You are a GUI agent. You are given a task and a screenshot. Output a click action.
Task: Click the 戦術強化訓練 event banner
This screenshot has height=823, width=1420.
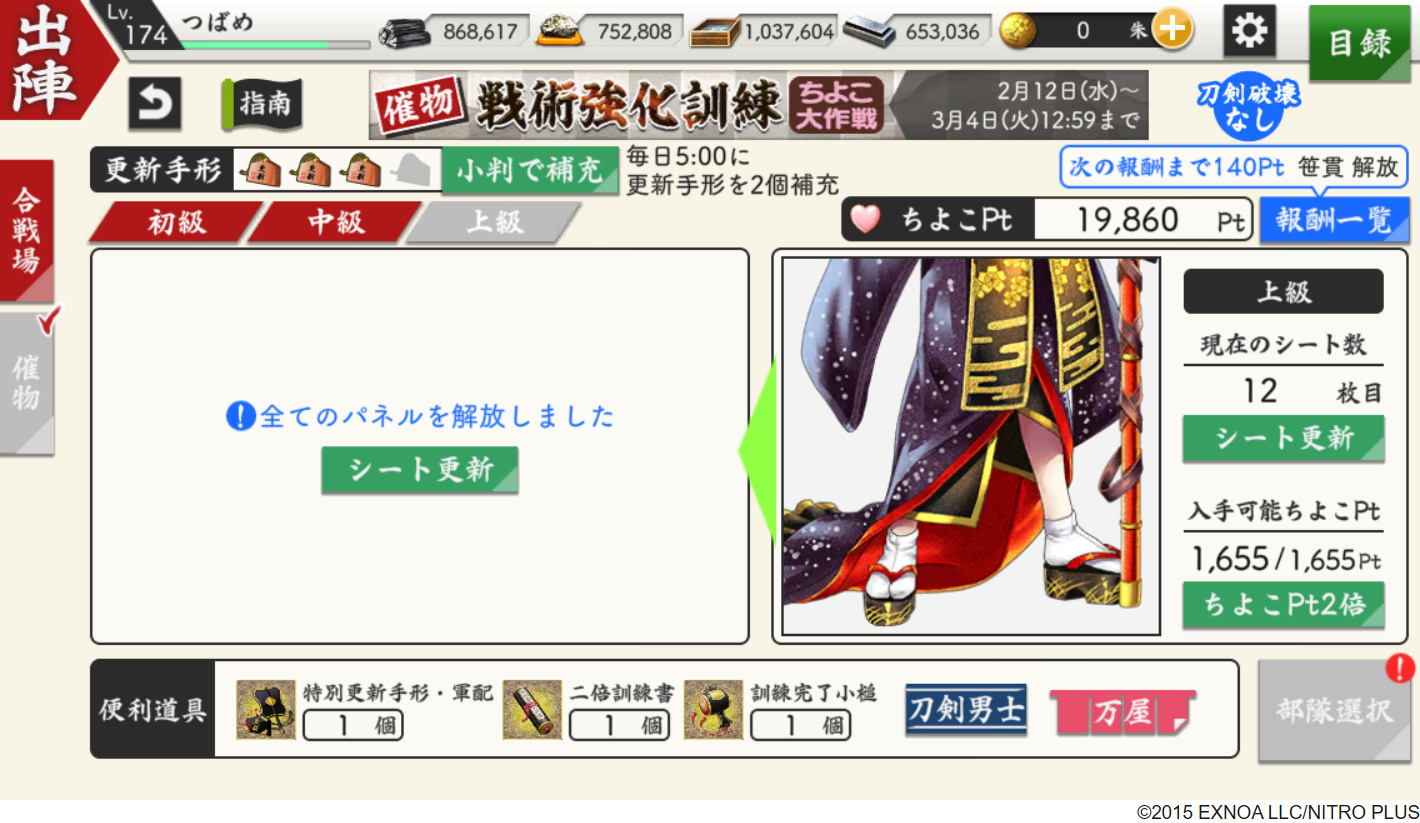click(x=758, y=105)
